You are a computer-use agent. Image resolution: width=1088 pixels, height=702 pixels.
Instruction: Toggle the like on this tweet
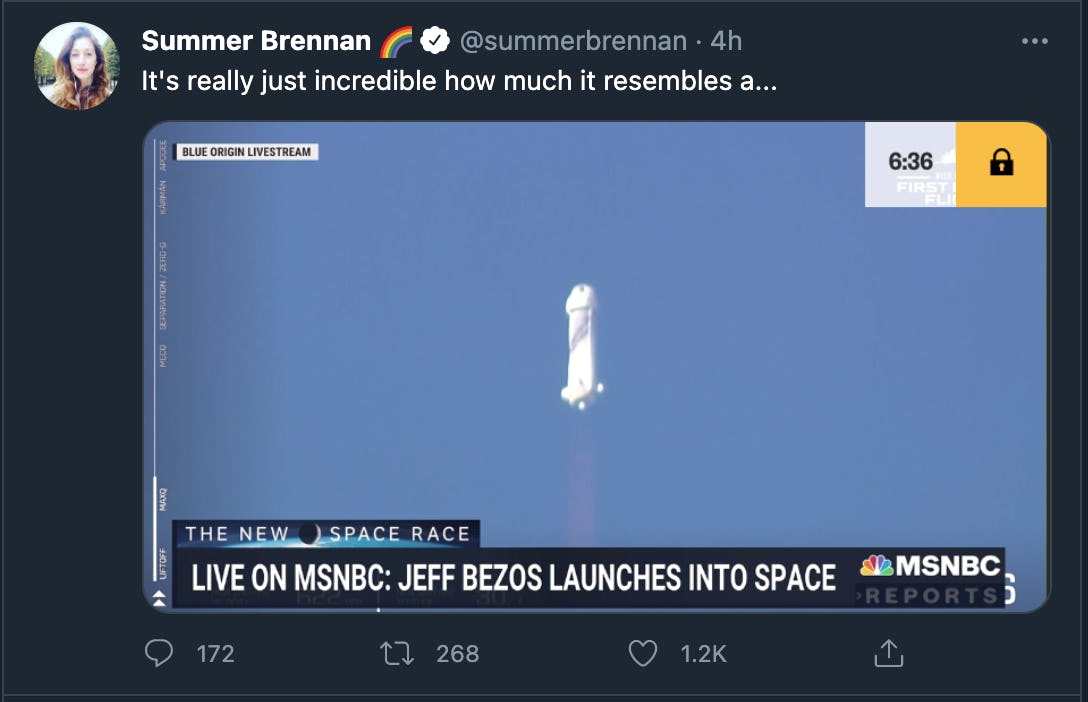click(x=643, y=653)
